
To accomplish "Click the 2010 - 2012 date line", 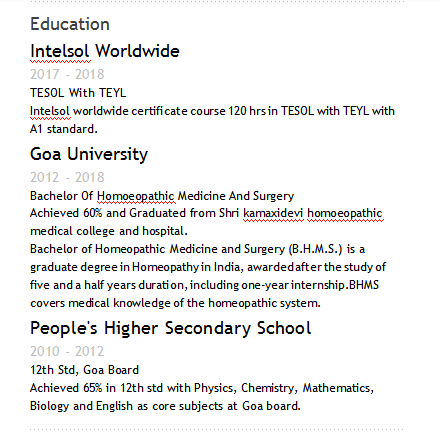I will (x=67, y=351).
